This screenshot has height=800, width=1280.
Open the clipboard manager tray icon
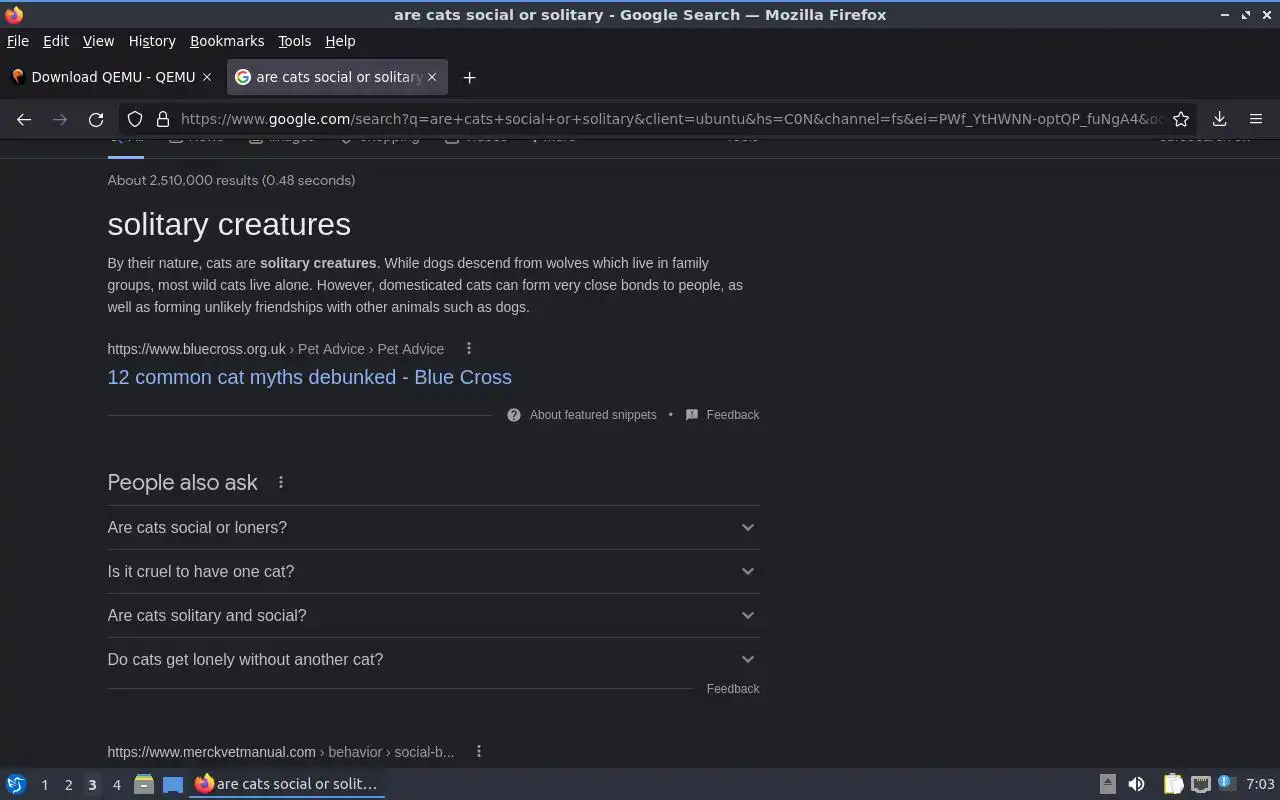[x=1173, y=784]
